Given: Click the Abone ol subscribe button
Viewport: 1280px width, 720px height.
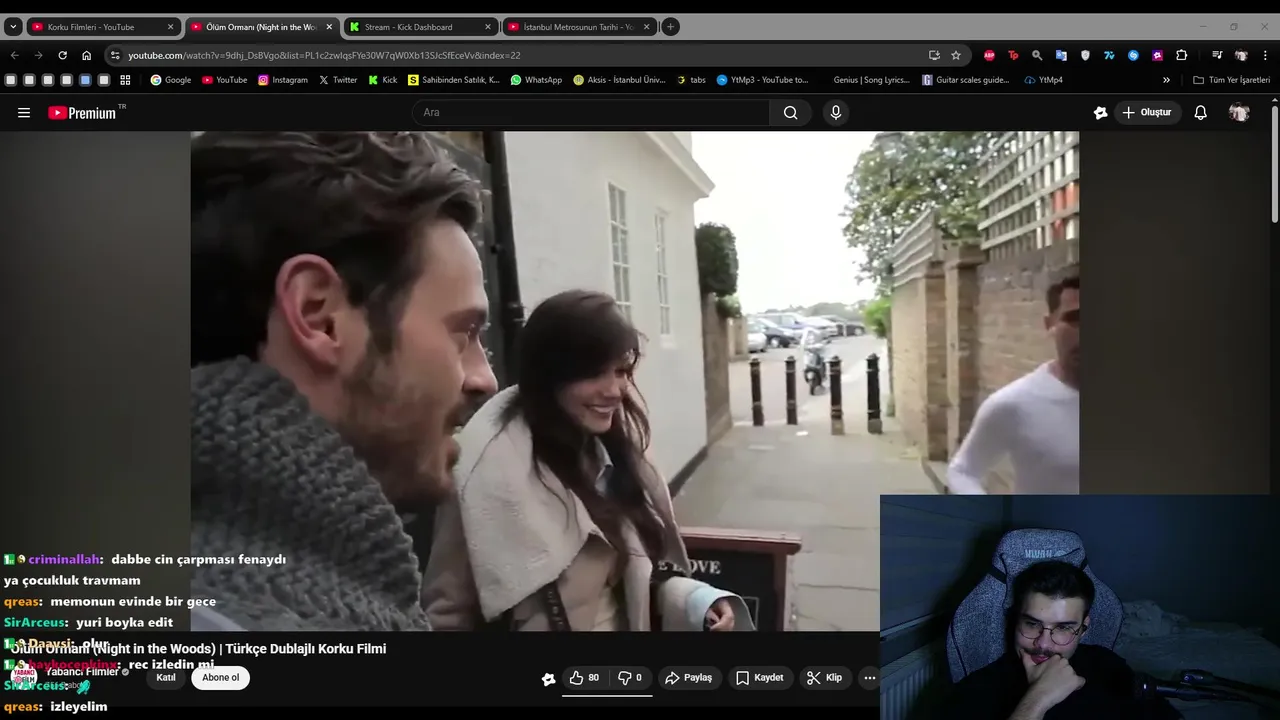Looking at the screenshot, I should click(220, 678).
